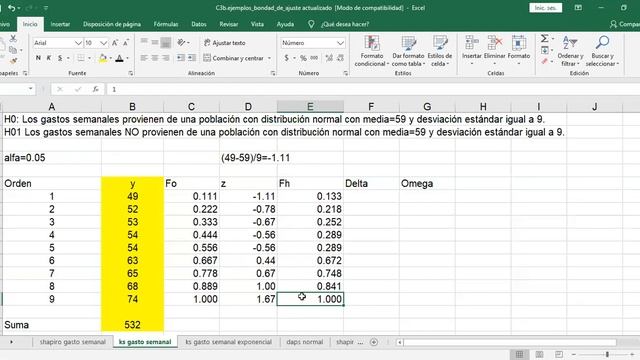
Task: Open the Vista ribbon tab
Action: pyautogui.click(x=257, y=24)
